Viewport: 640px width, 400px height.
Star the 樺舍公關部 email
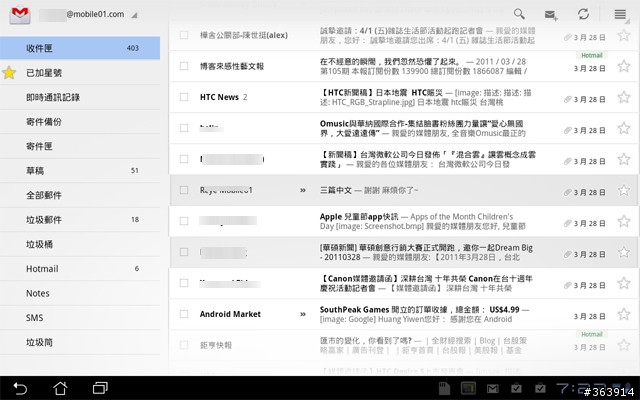point(624,35)
